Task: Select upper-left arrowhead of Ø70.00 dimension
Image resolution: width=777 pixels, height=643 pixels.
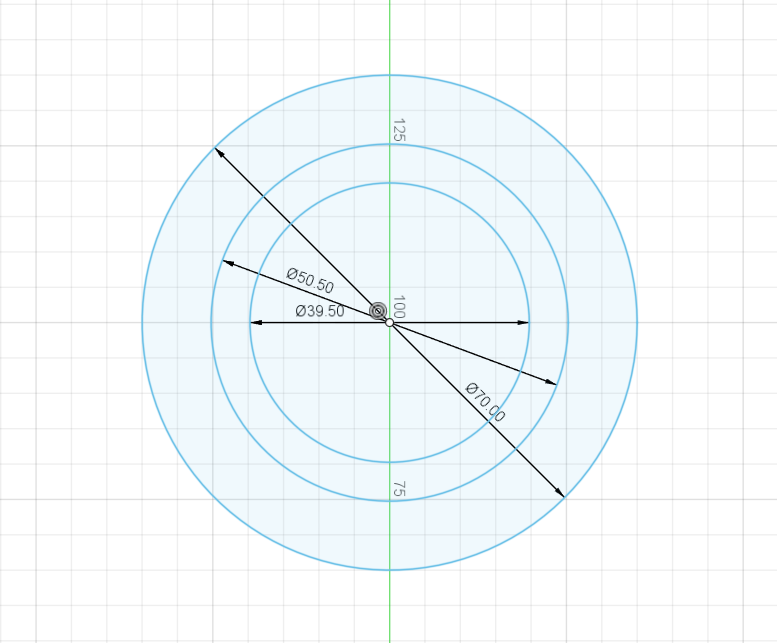Action: click(219, 152)
